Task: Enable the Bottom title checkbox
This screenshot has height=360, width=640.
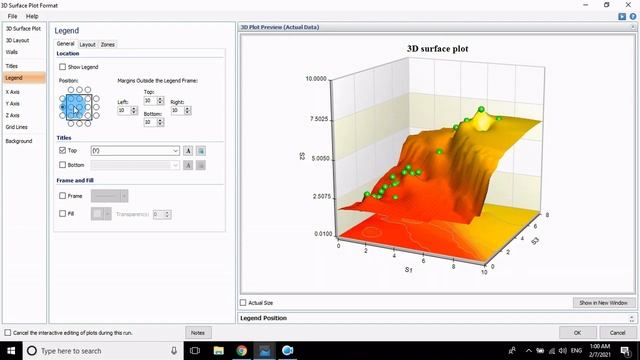Action: [62, 165]
